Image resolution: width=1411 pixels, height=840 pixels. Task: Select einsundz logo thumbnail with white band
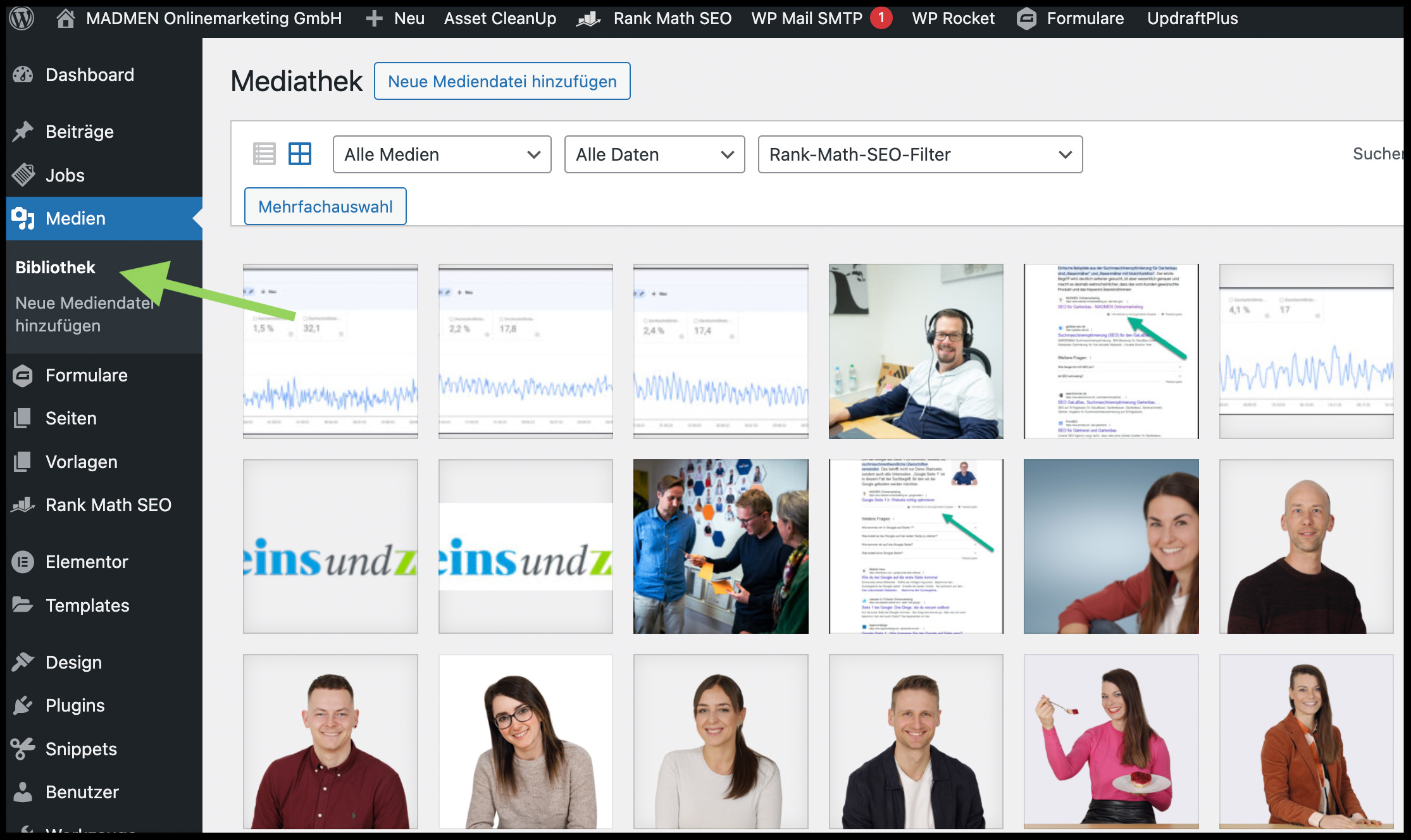click(525, 546)
